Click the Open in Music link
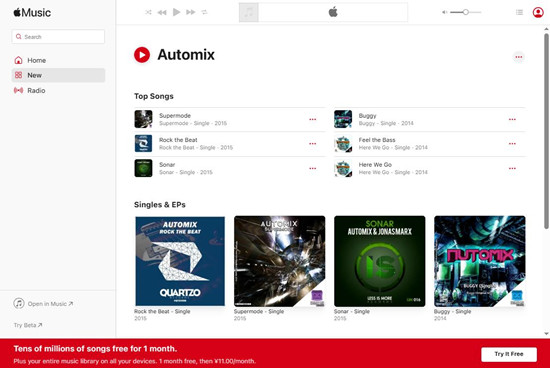The width and height of the screenshot is (550, 368). coord(43,303)
